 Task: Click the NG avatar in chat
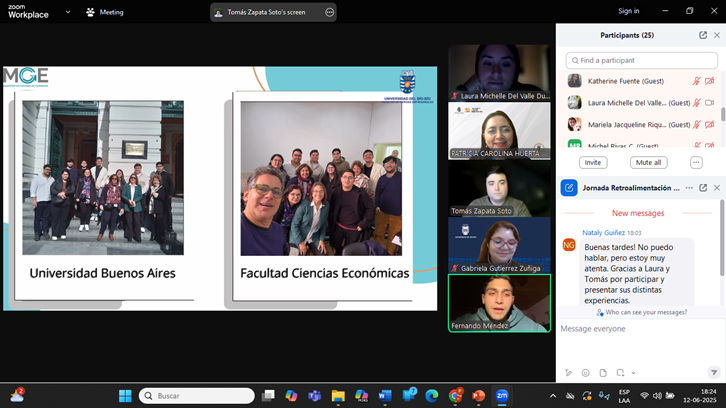[x=569, y=245]
